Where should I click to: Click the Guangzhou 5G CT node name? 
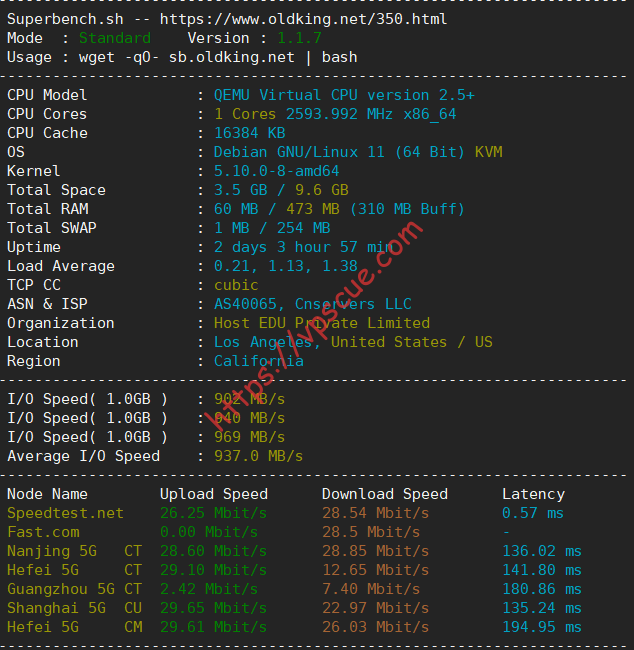pos(75,589)
